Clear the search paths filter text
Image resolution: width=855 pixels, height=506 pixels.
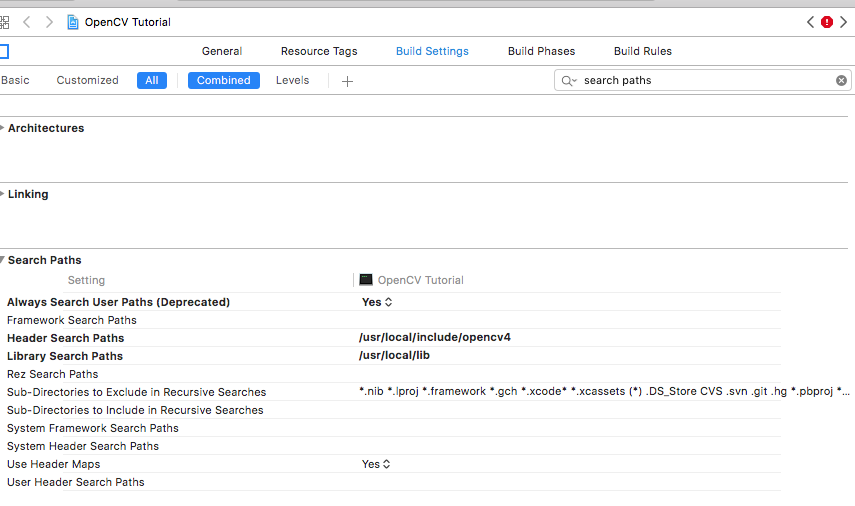click(x=841, y=80)
